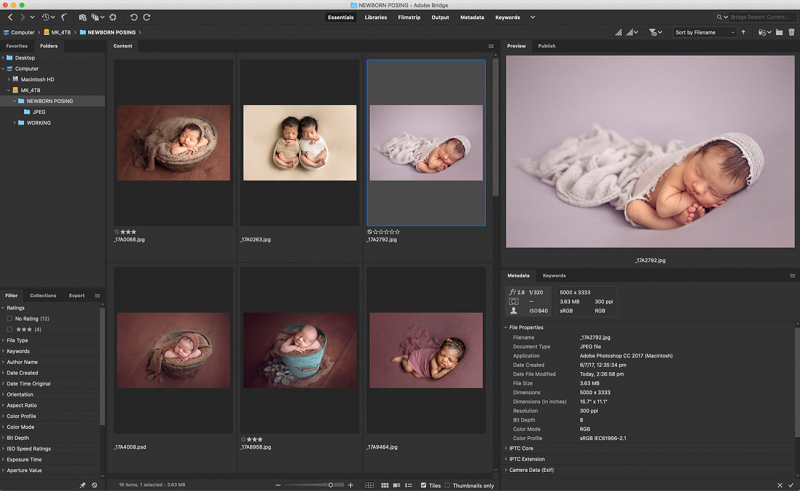Create a new folder

point(778,32)
